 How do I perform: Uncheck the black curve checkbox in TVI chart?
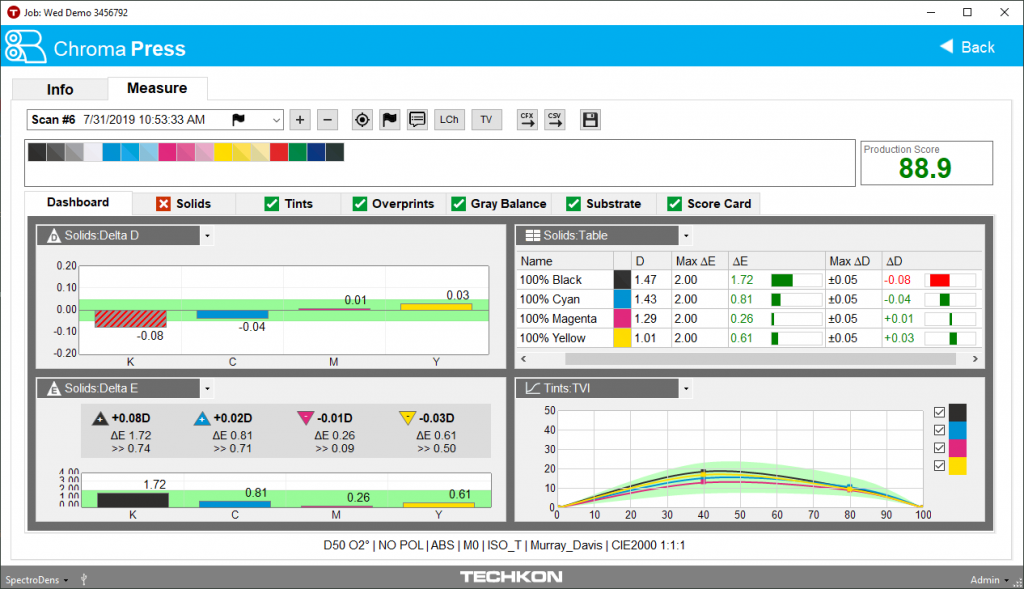coord(939,412)
